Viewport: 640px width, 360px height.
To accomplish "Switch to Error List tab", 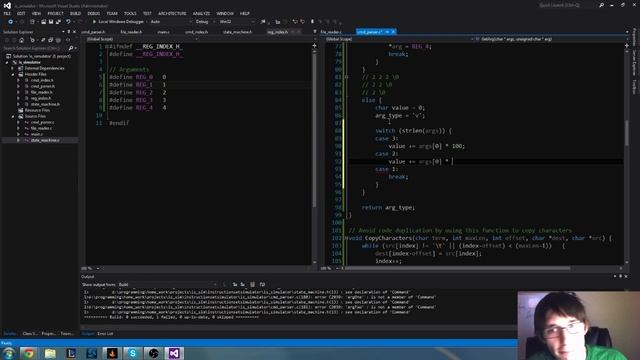I will (105, 334).
